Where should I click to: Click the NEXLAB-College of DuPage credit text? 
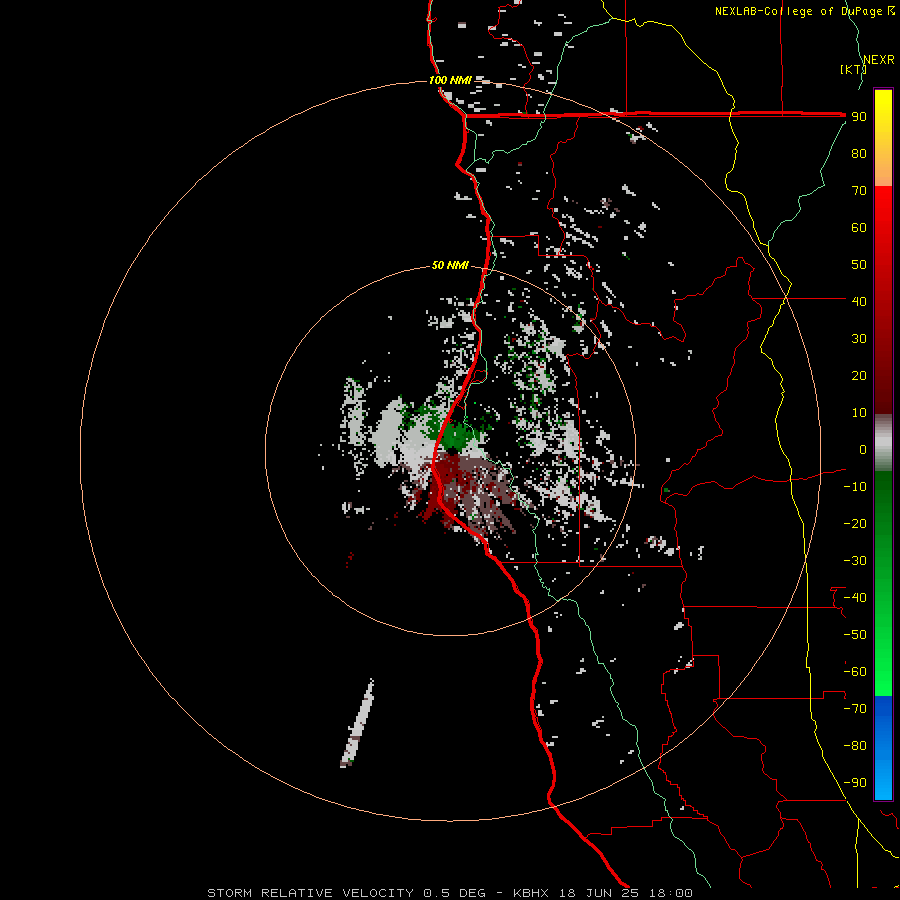[x=804, y=11]
